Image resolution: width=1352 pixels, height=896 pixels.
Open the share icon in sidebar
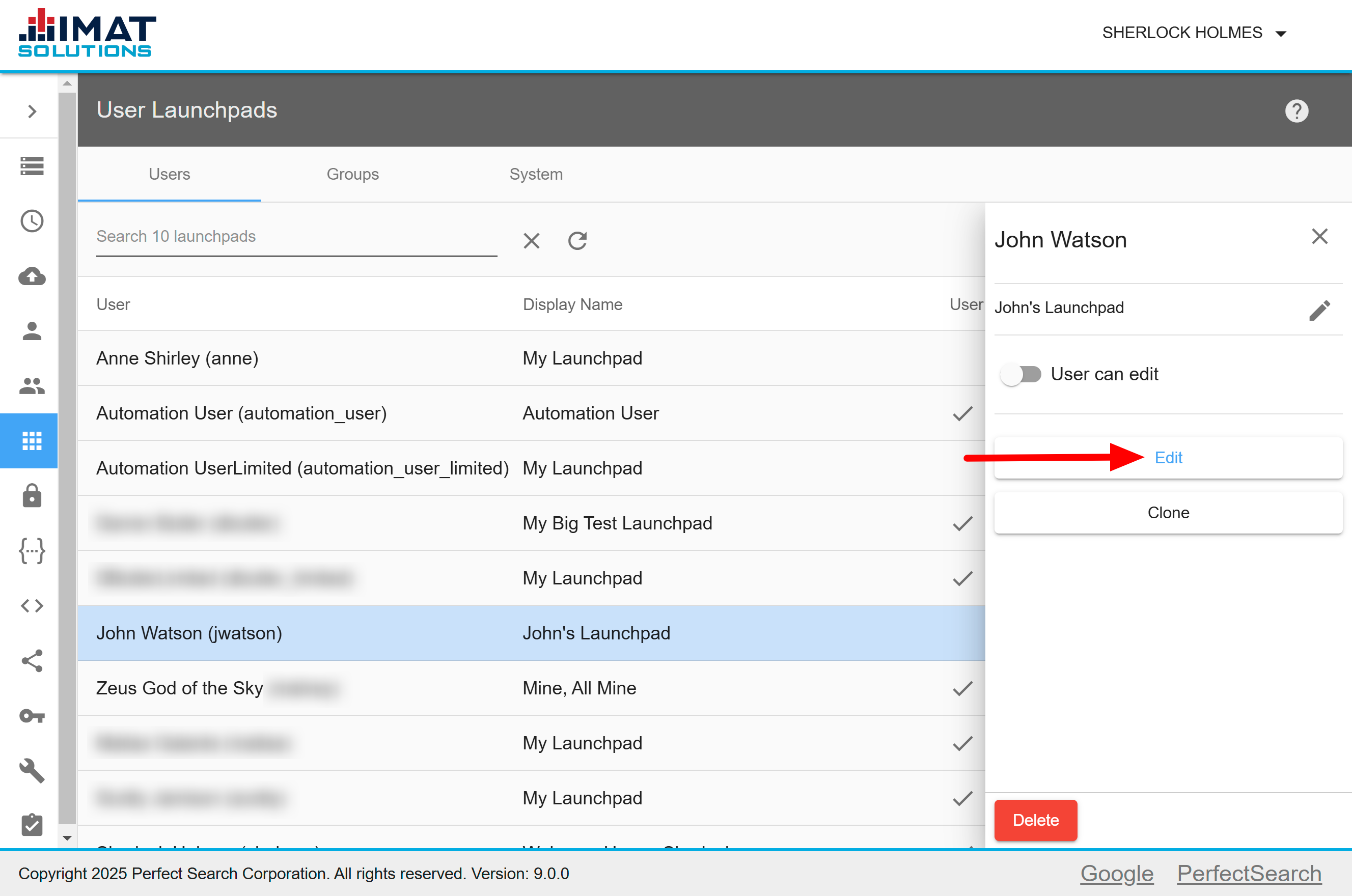(32, 661)
